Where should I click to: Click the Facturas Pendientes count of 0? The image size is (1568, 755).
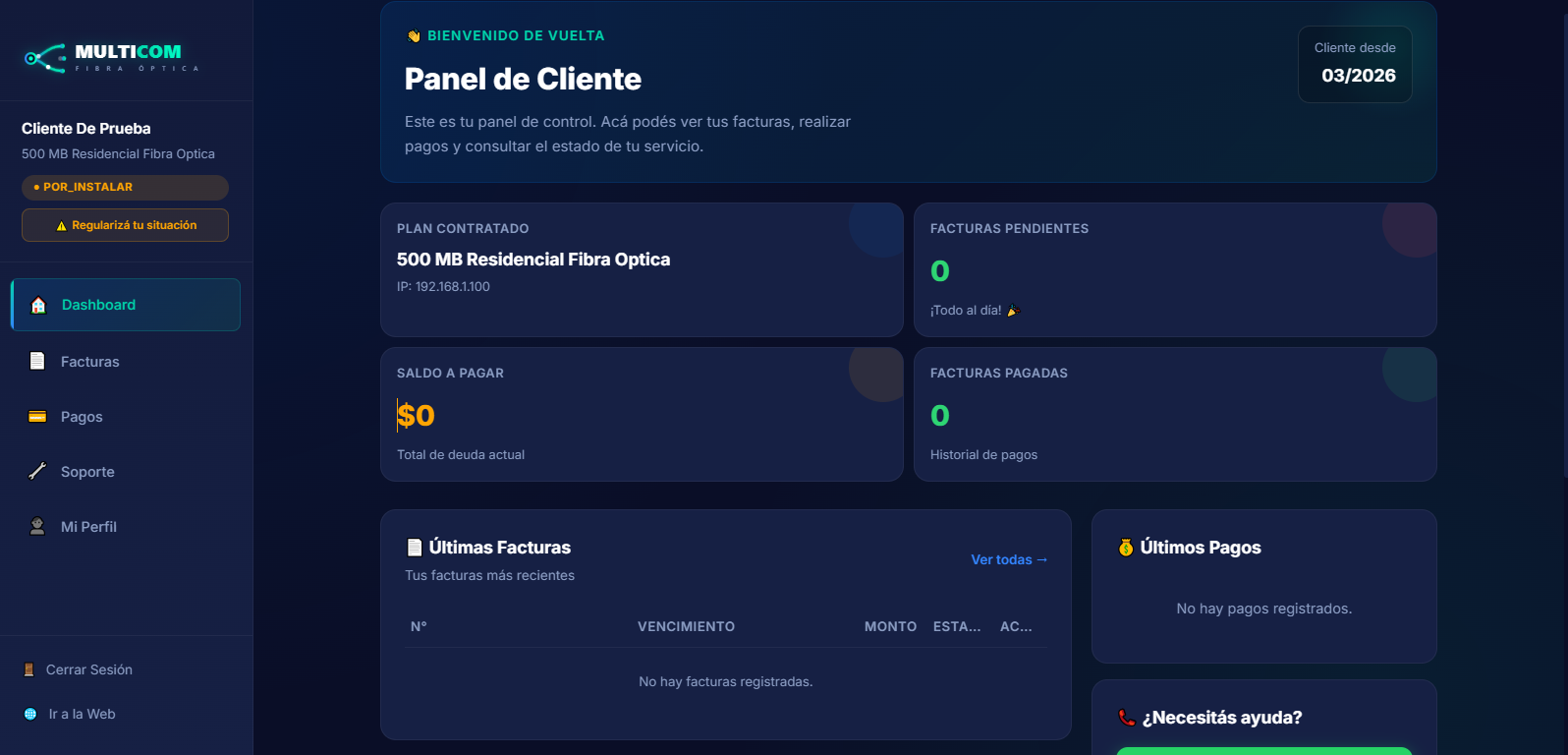pos(940,270)
